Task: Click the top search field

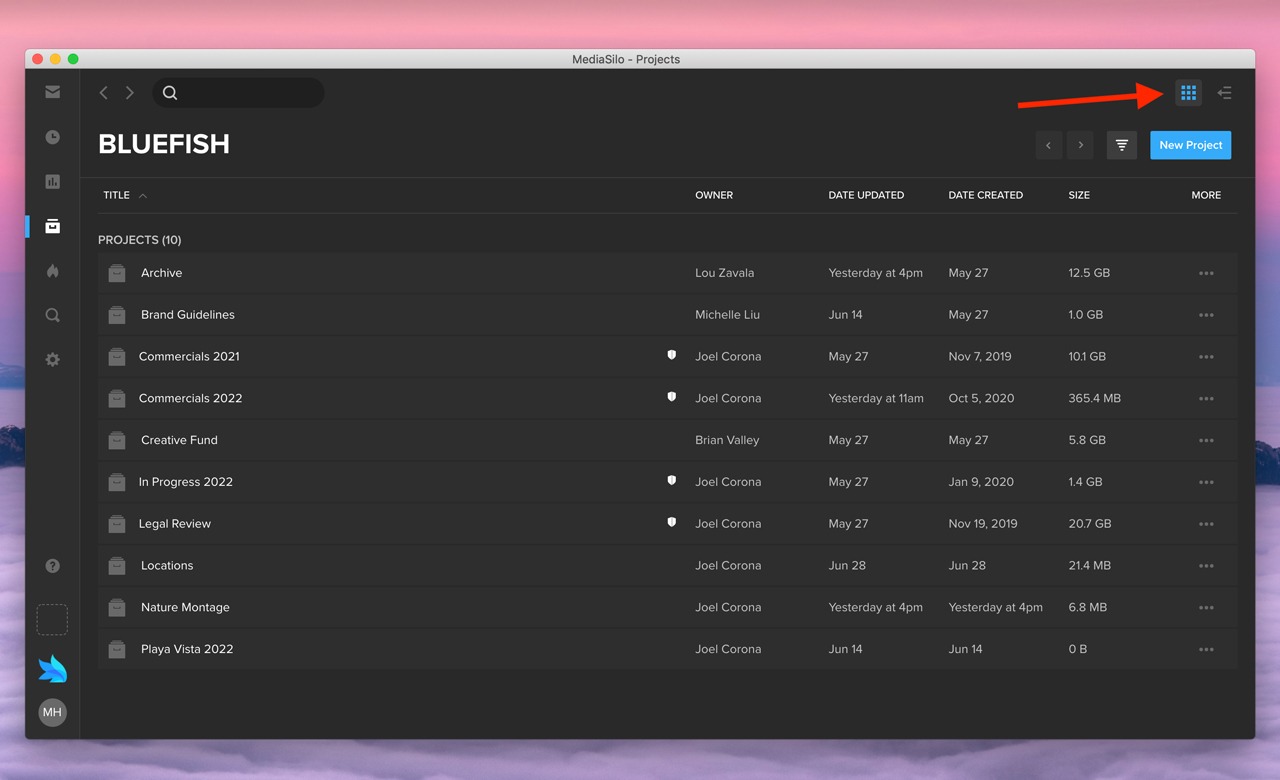Action: [238, 93]
